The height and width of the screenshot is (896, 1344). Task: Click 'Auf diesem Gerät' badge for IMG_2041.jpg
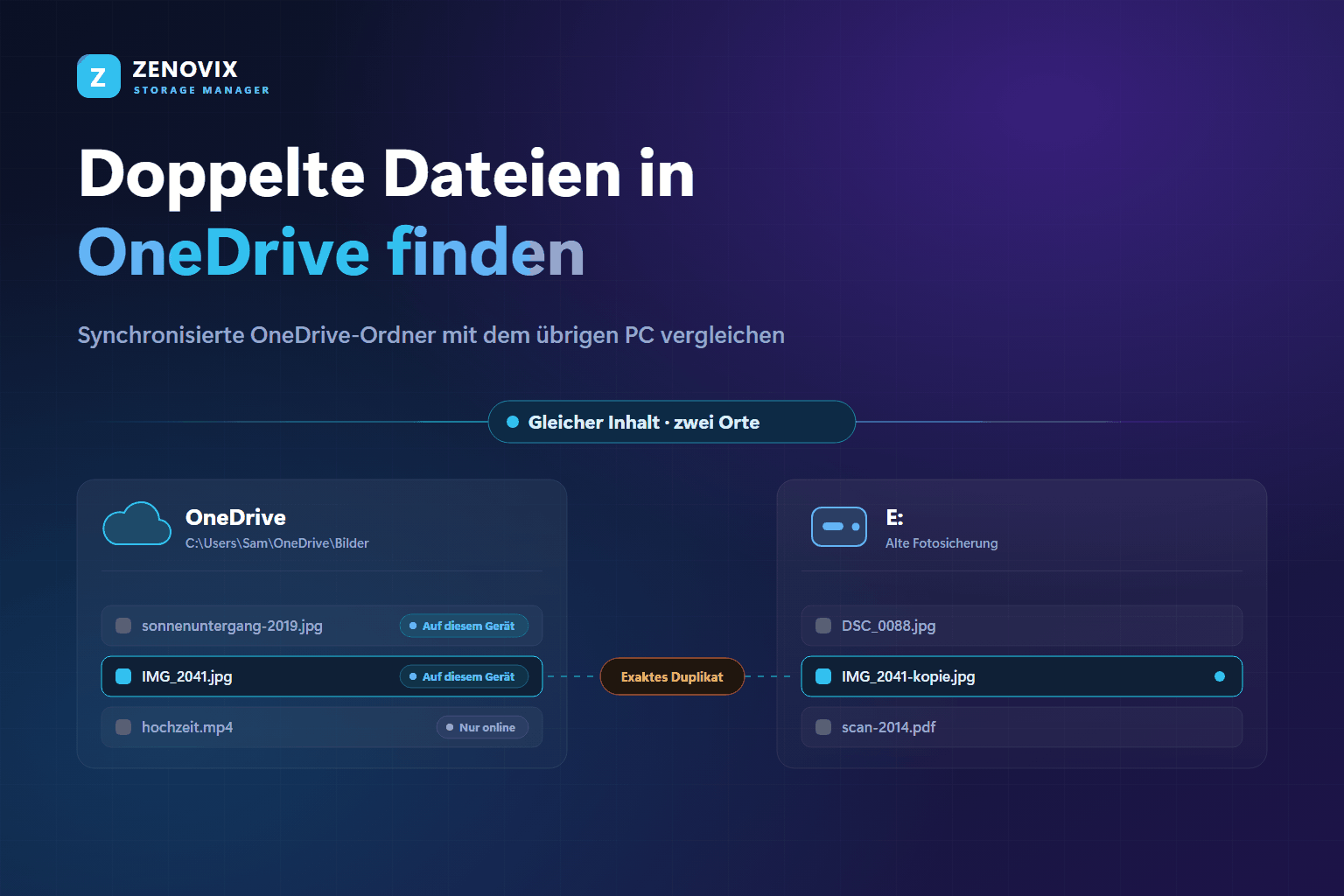coord(464,676)
